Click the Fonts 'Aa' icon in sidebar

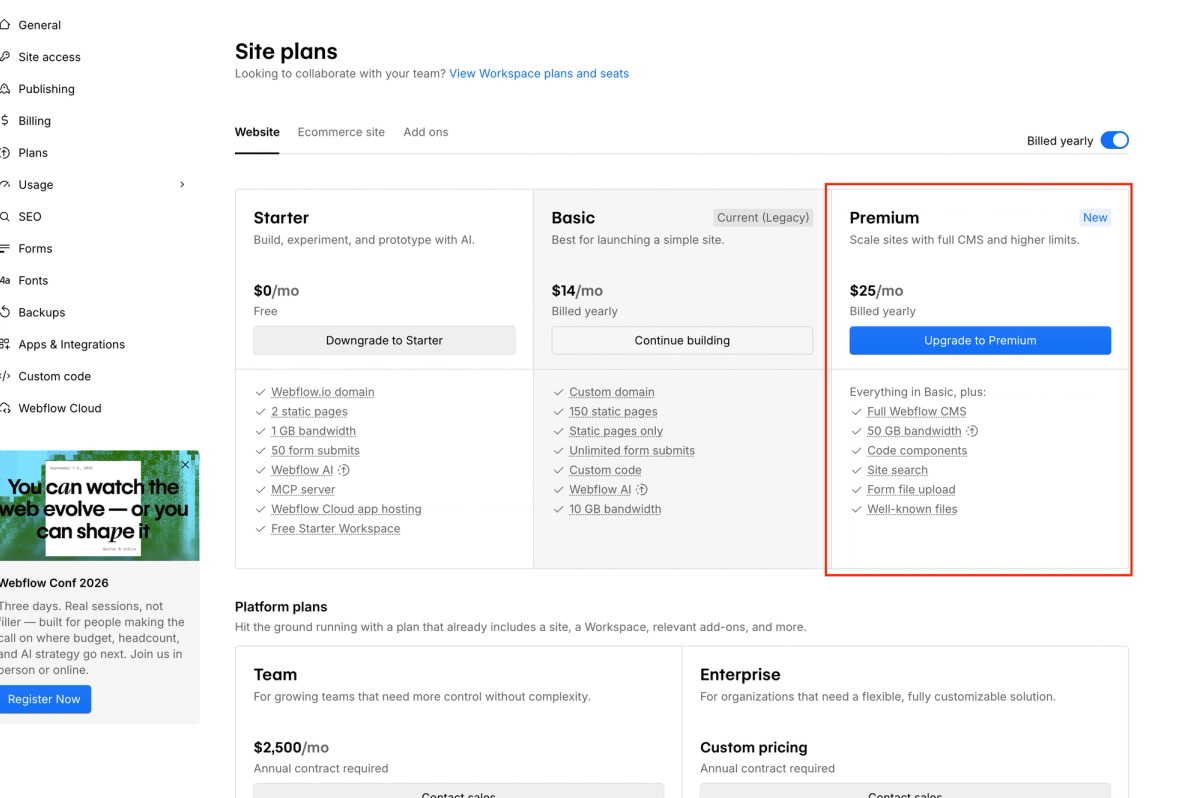[5, 281]
